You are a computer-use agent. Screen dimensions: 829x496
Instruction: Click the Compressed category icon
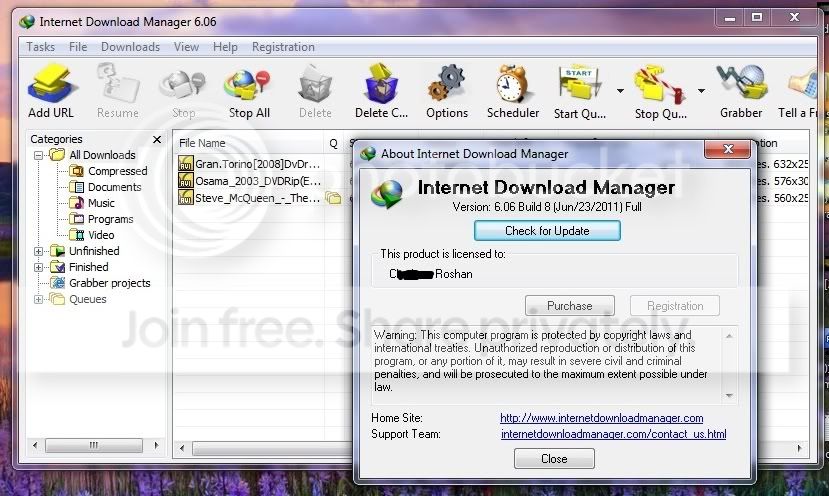(77, 171)
